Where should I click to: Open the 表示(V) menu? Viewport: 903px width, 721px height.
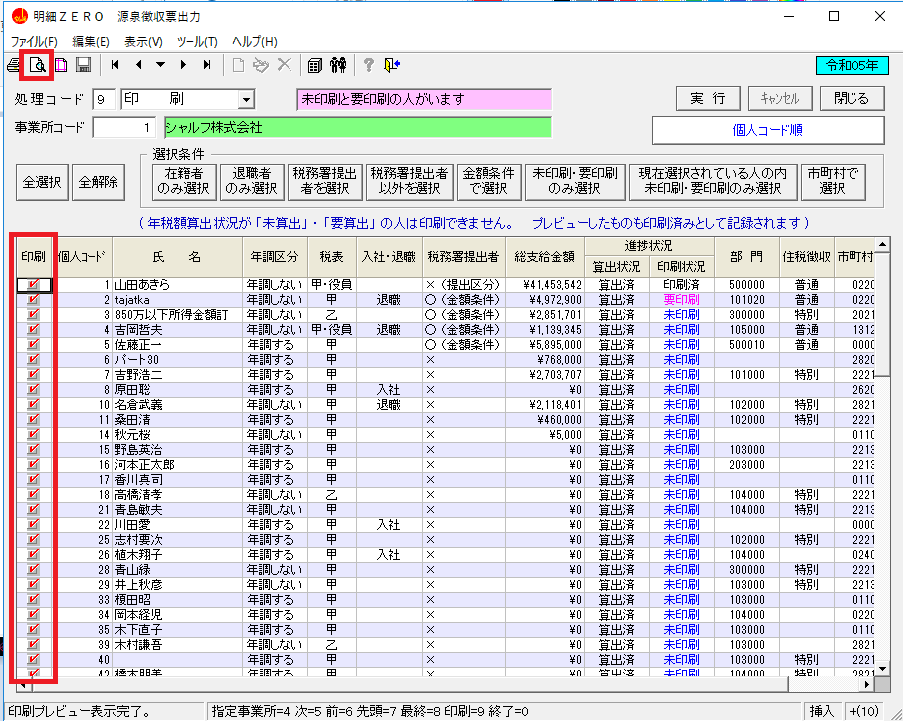[x=143, y=42]
